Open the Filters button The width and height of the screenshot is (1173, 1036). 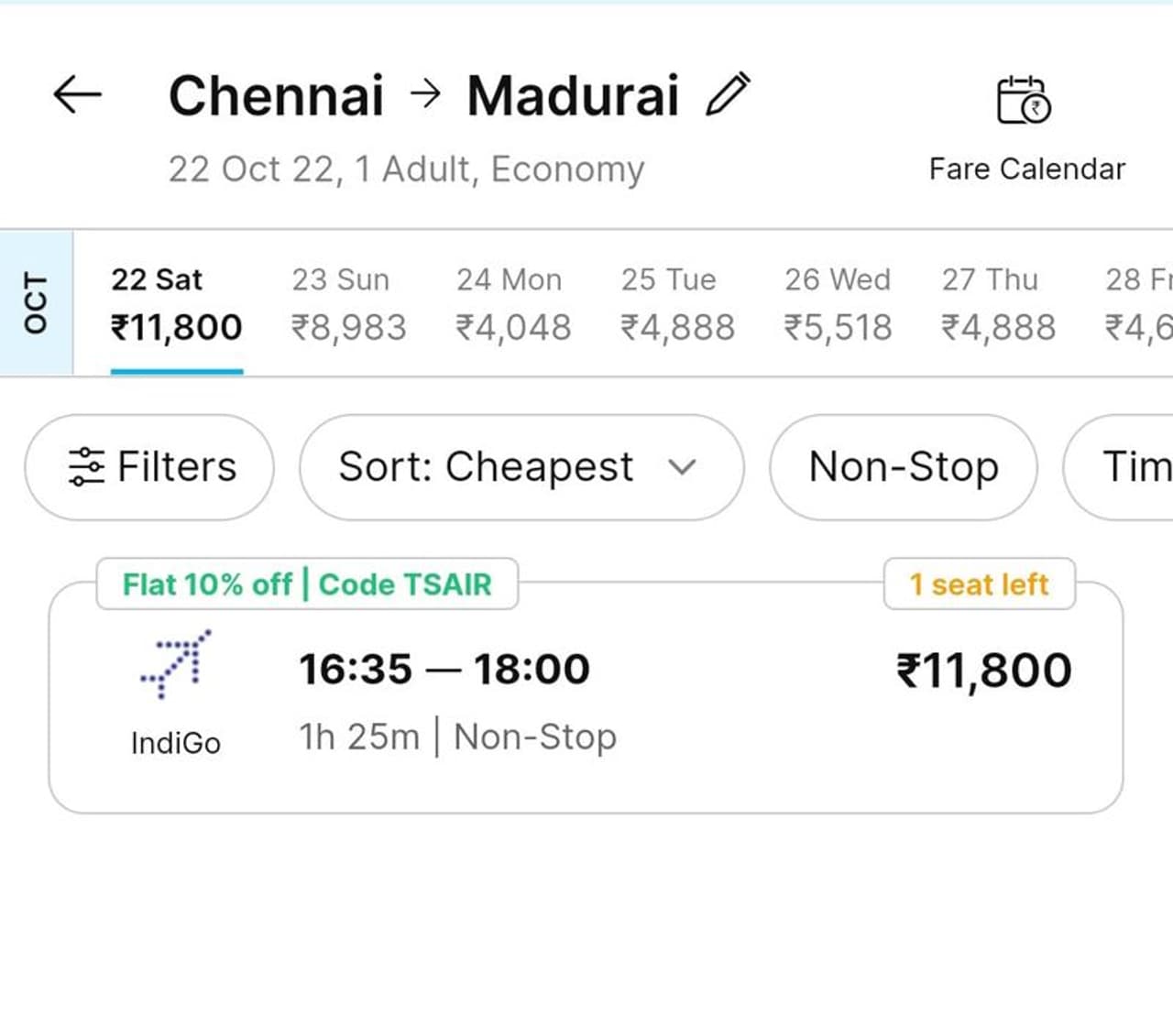pos(150,467)
